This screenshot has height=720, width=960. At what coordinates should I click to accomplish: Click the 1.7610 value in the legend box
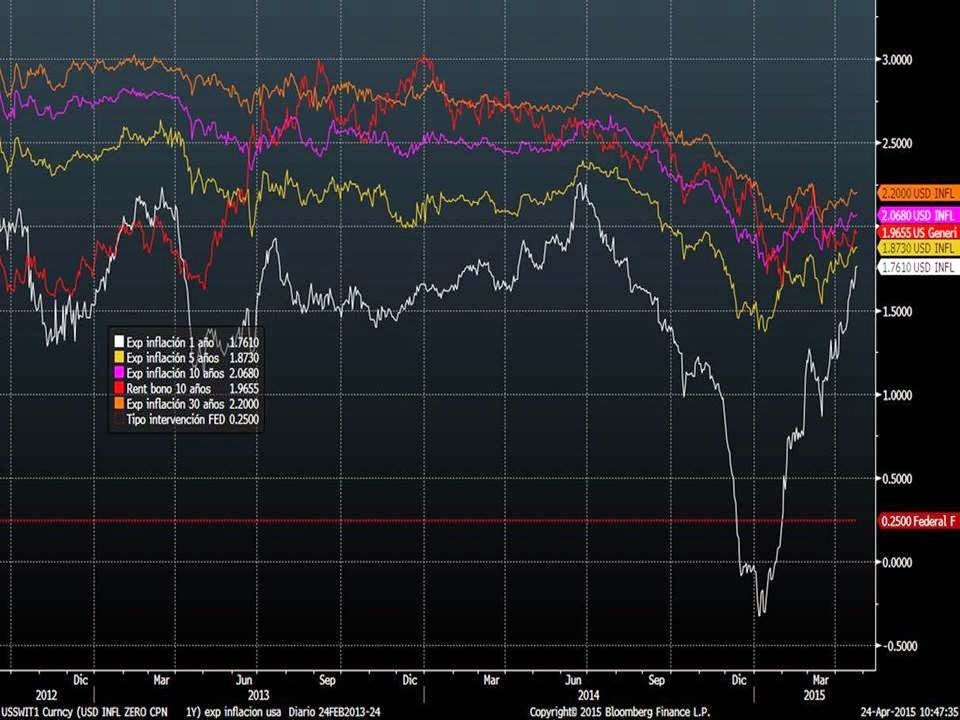[243, 342]
